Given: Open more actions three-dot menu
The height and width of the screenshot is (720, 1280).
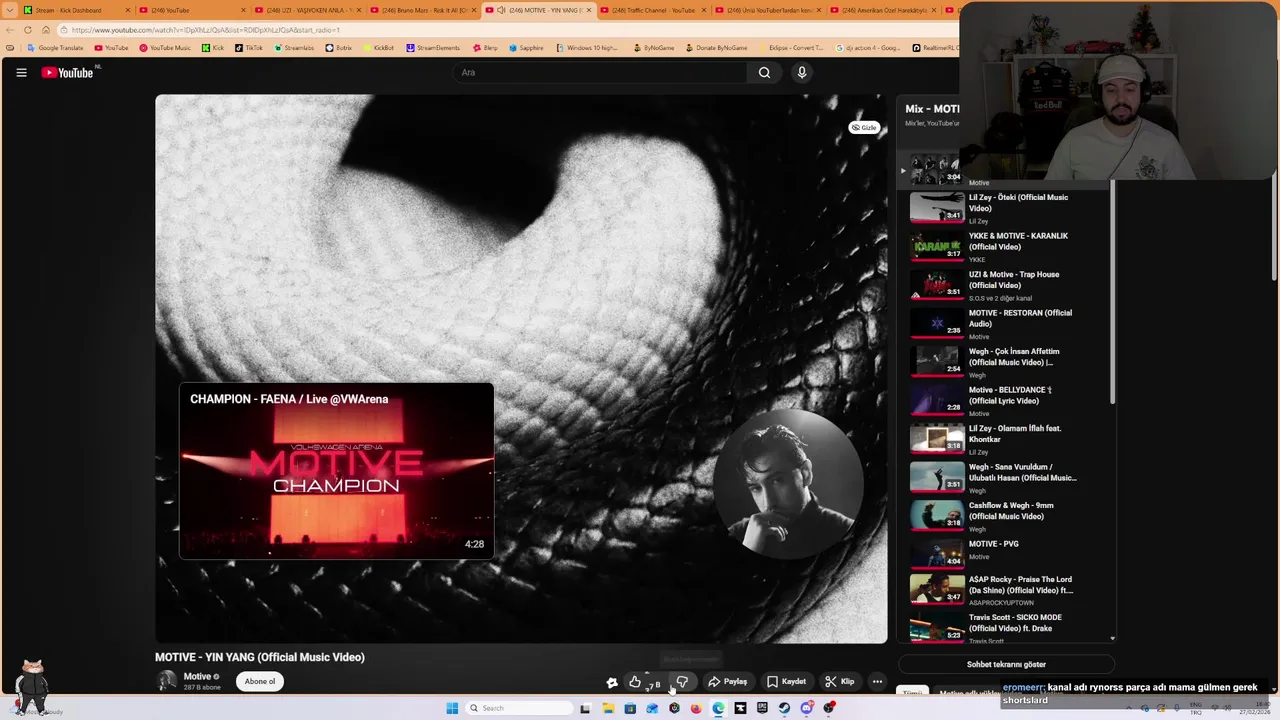Looking at the screenshot, I should pyautogui.click(x=877, y=682).
